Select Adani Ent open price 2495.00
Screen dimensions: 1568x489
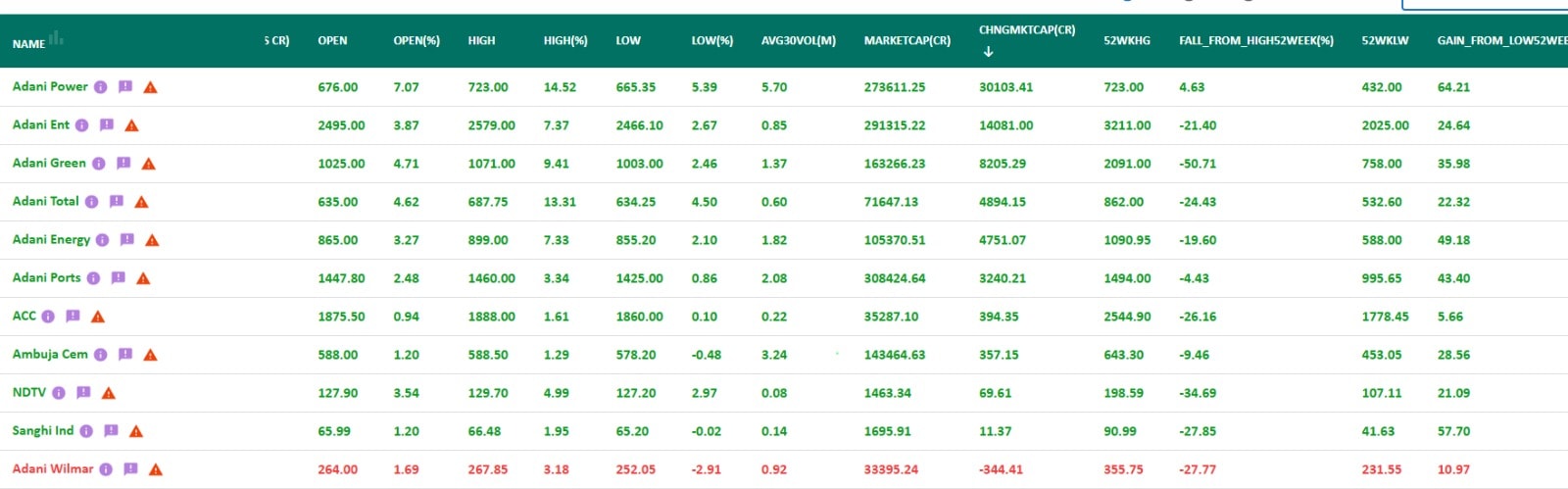[x=341, y=125]
